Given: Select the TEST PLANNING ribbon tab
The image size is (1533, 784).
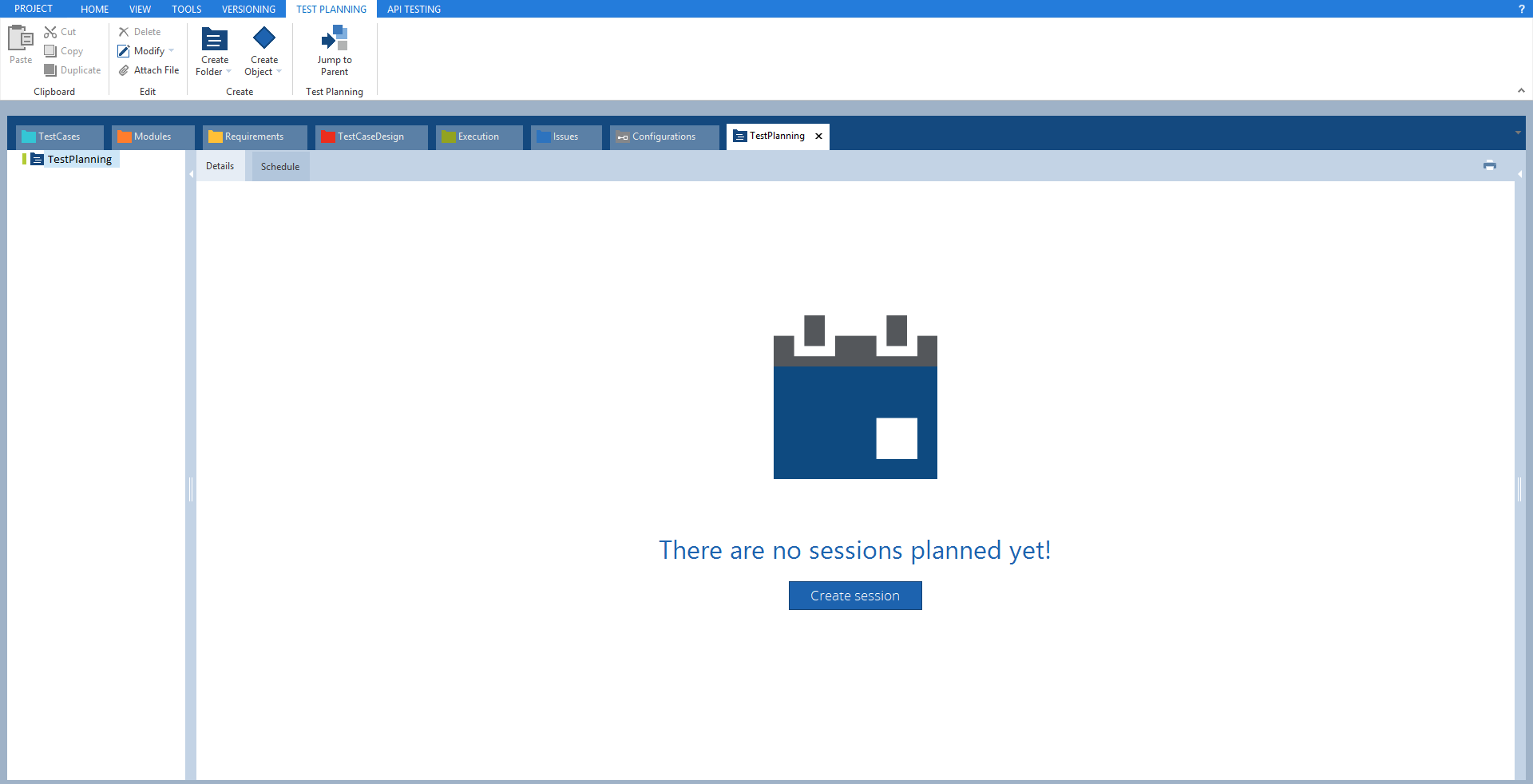Looking at the screenshot, I should tap(331, 10).
